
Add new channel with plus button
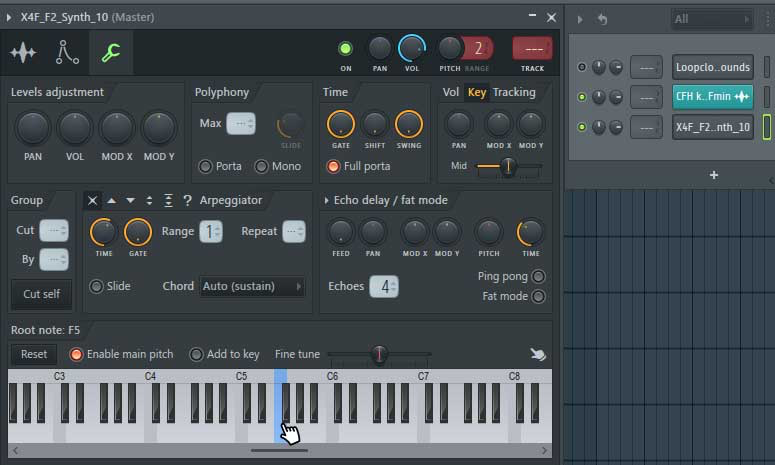click(713, 175)
